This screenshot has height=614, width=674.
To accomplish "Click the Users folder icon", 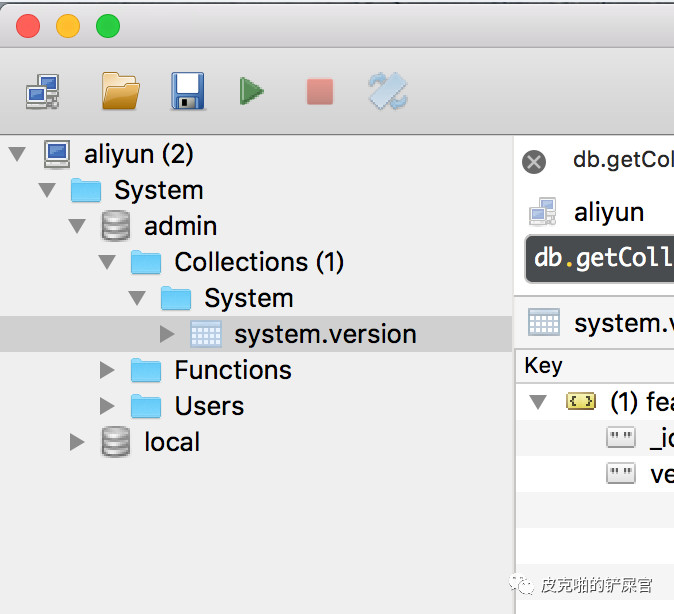I will pos(146,405).
